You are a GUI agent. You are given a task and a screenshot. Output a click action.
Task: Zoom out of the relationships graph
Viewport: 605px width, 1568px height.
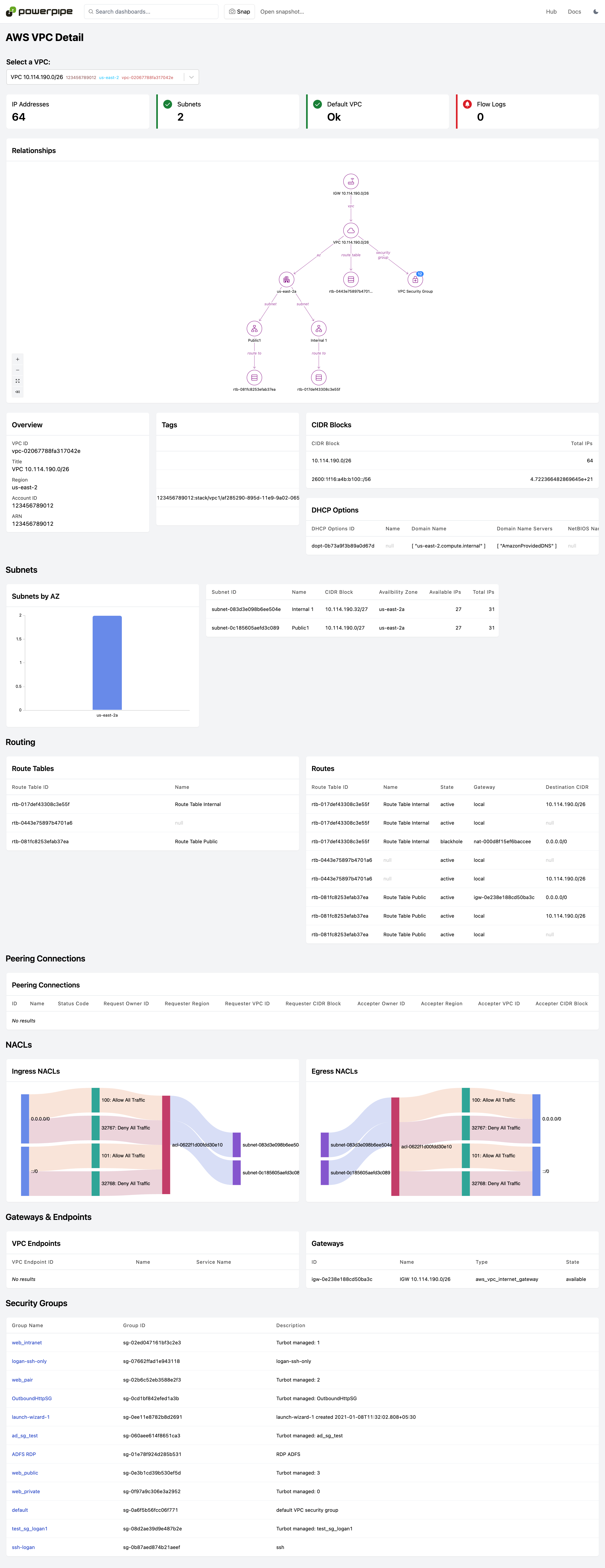[x=18, y=370]
